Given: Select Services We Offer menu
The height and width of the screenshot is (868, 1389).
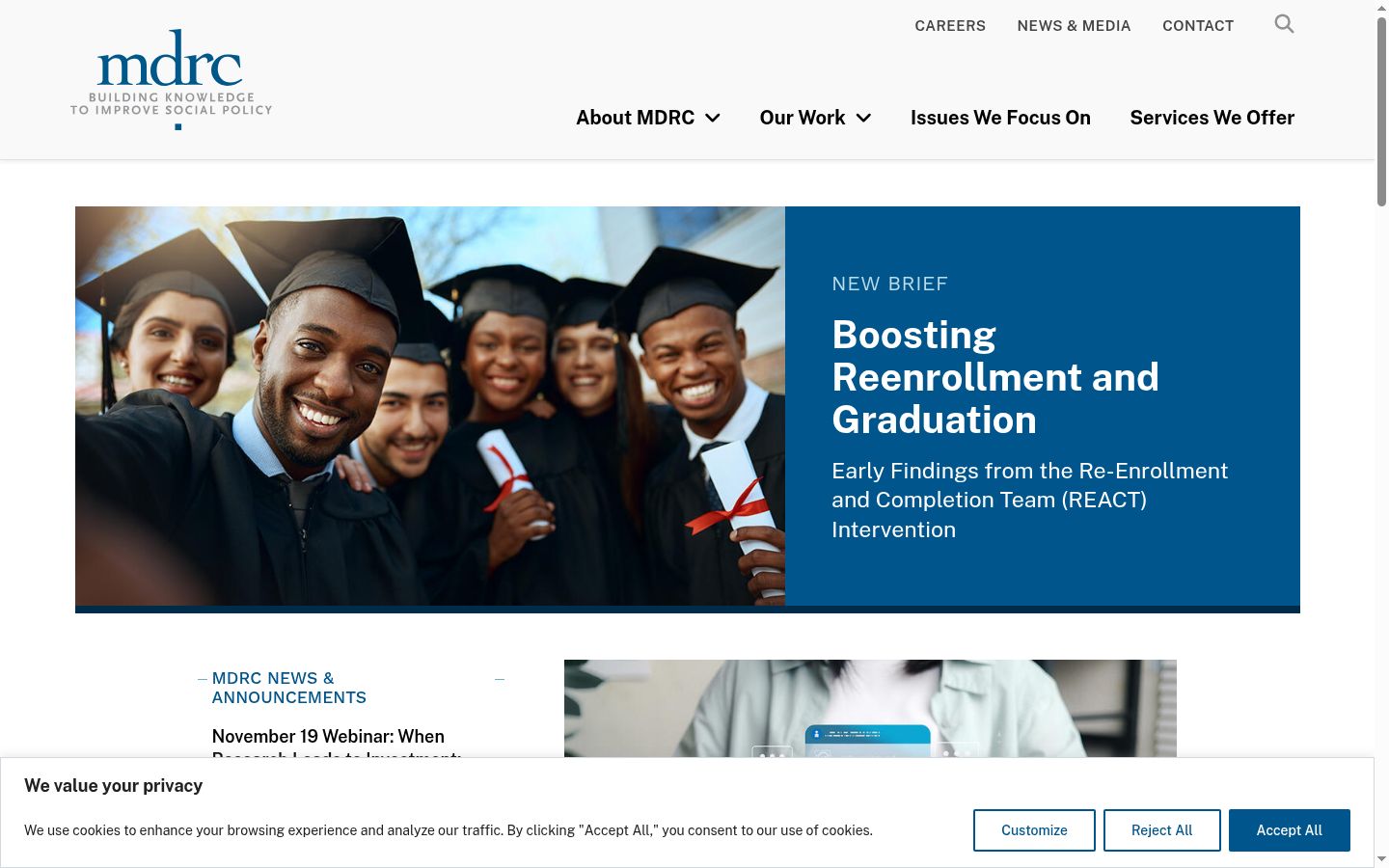Looking at the screenshot, I should pyautogui.click(x=1212, y=118).
